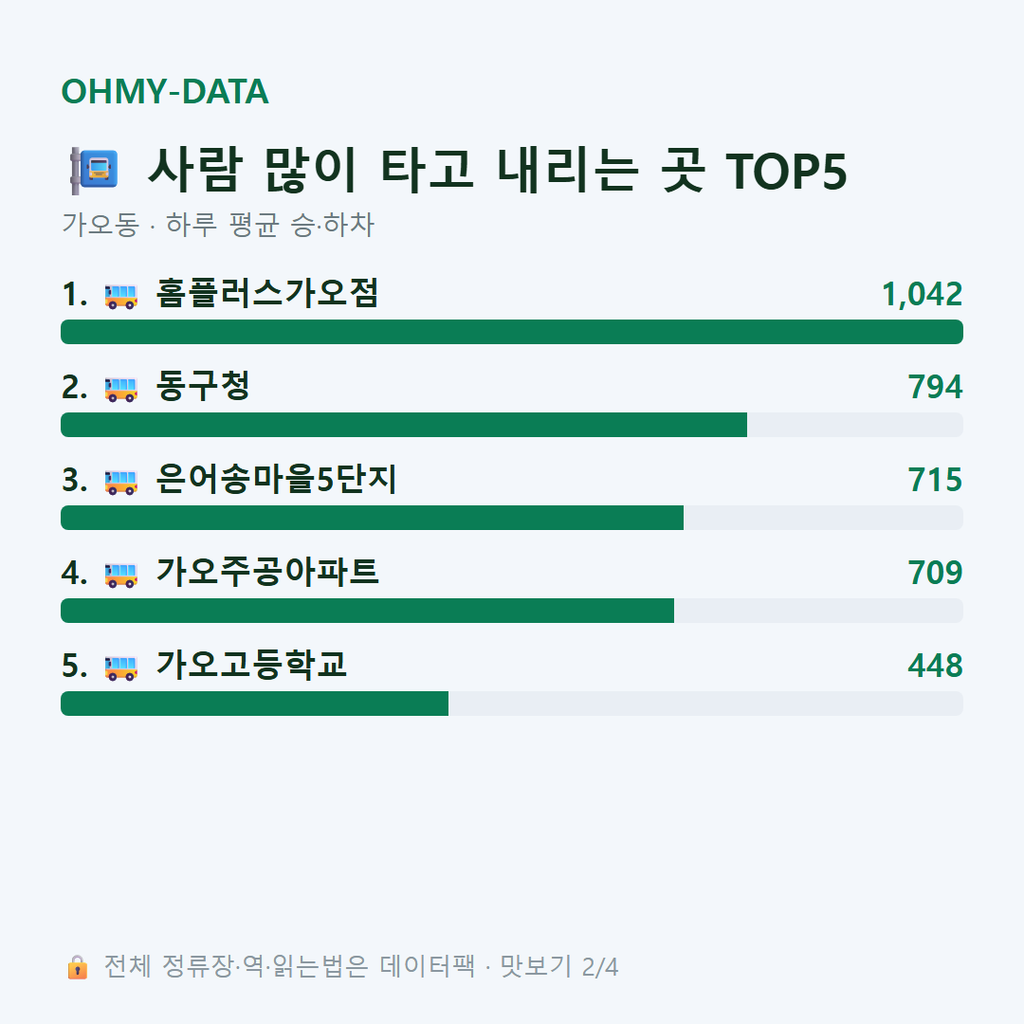Click the OHMY-DATA brand label
Image resolution: width=1024 pixels, height=1024 pixels.
165,91
